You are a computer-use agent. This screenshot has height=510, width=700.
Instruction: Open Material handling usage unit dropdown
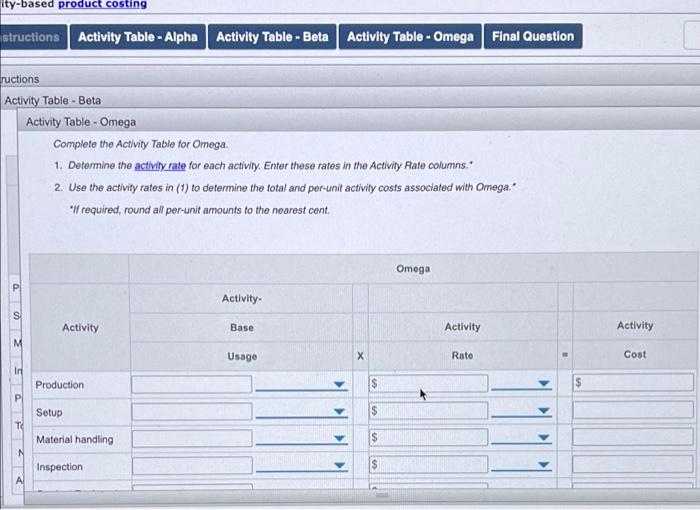click(x=301, y=438)
